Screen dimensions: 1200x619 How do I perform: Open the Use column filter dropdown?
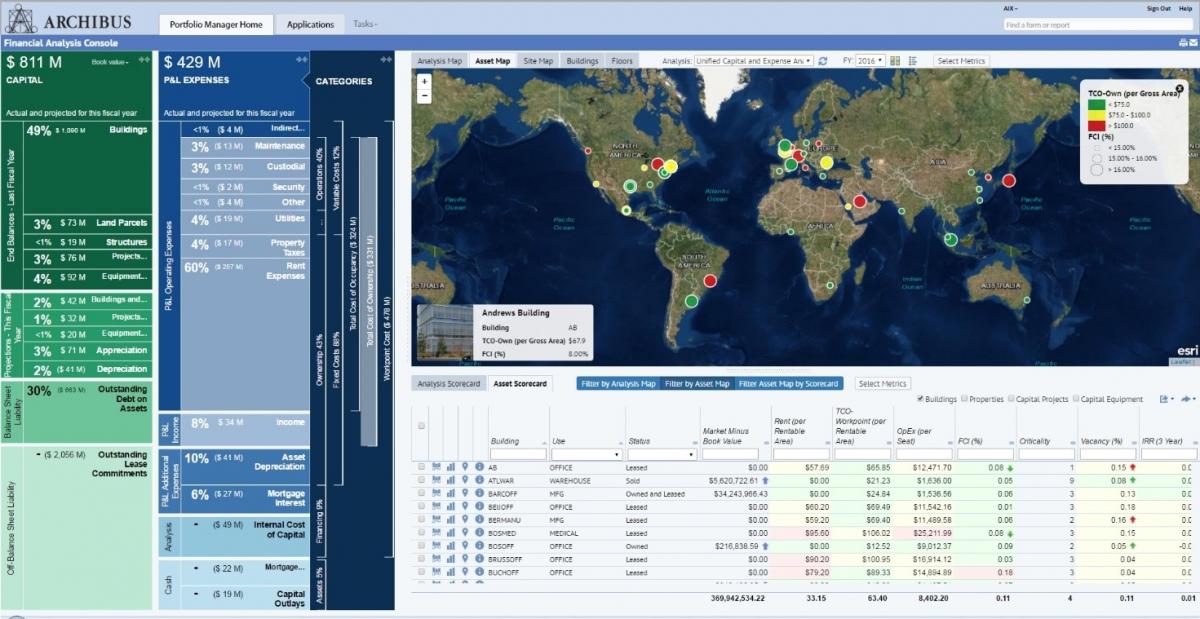pos(585,454)
